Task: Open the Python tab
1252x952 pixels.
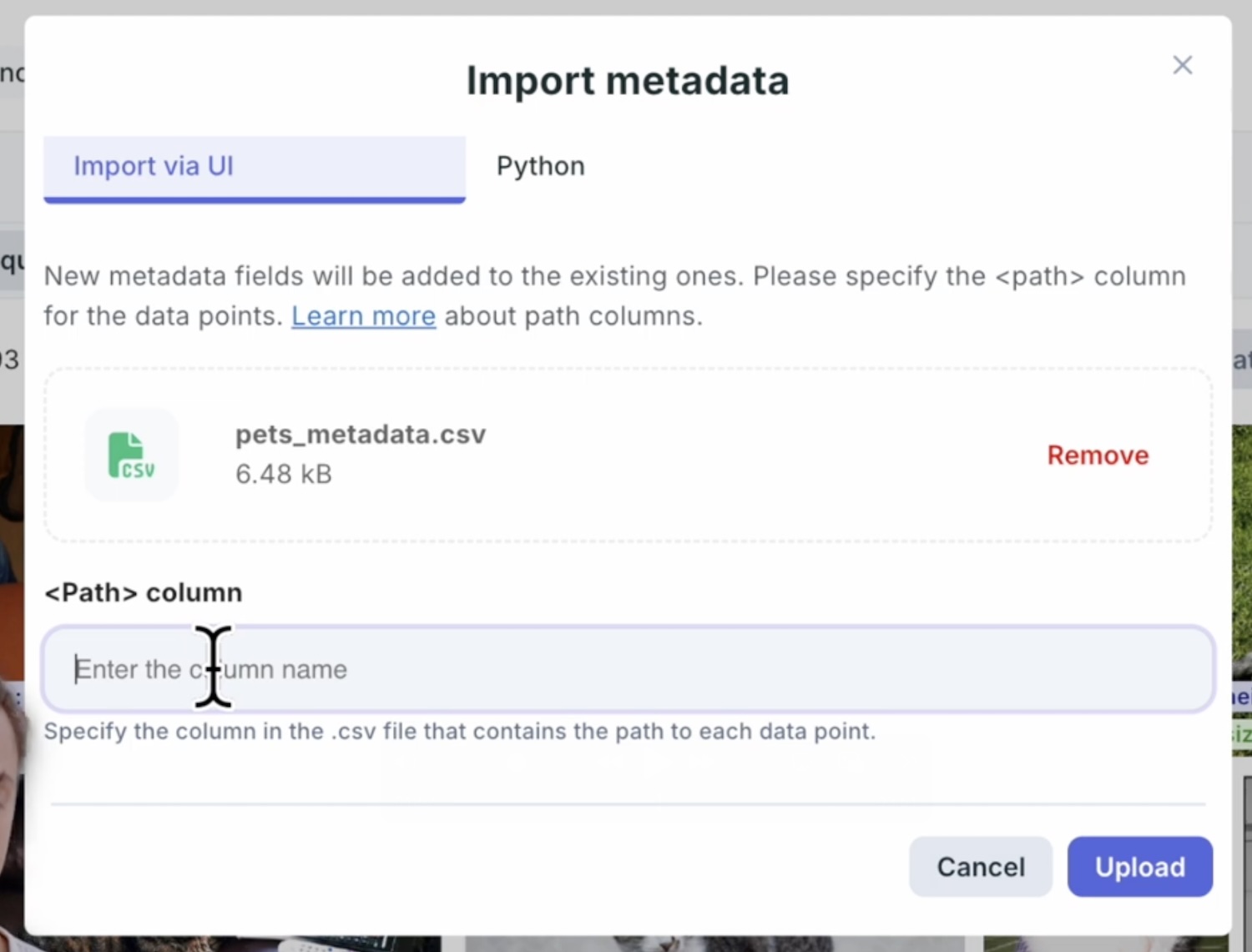Action: [540, 167]
